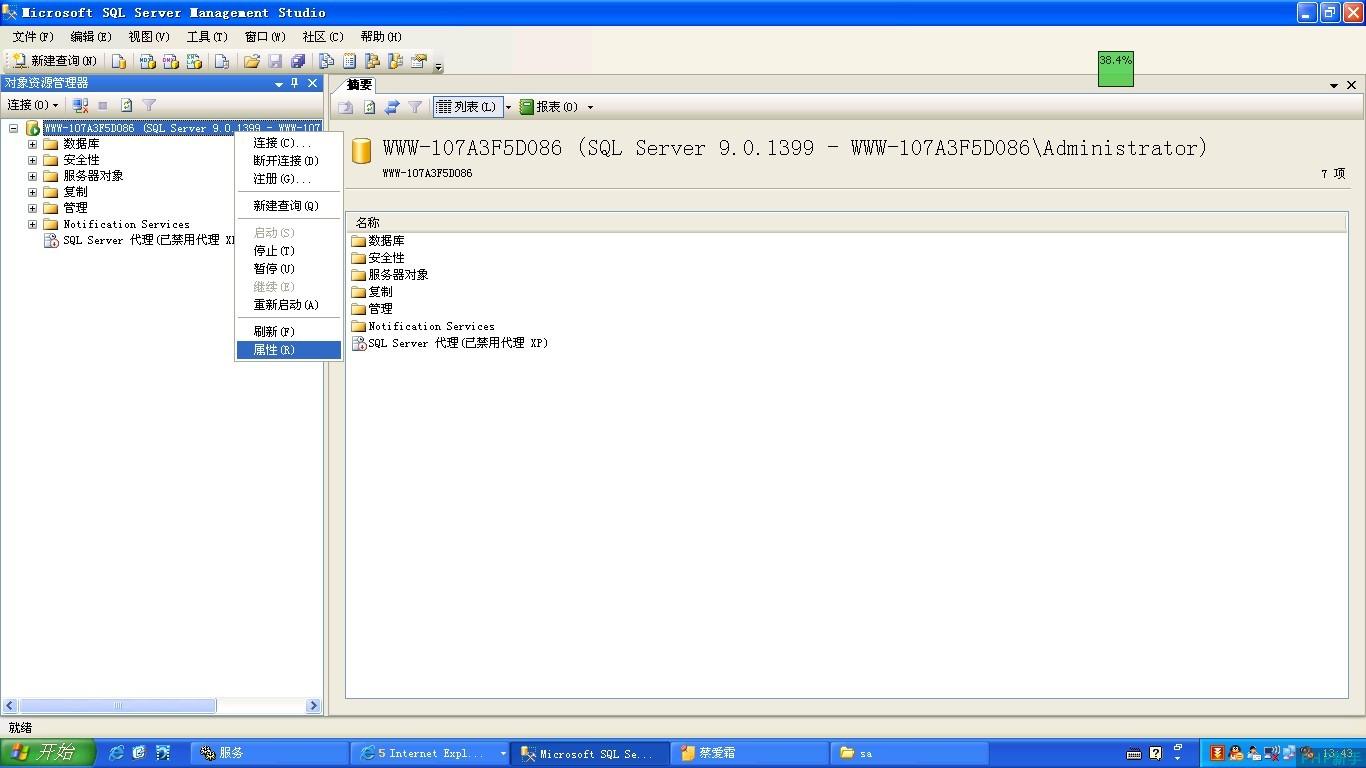Click the Database Engine Query icon

pyautogui.click(x=119, y=61)
